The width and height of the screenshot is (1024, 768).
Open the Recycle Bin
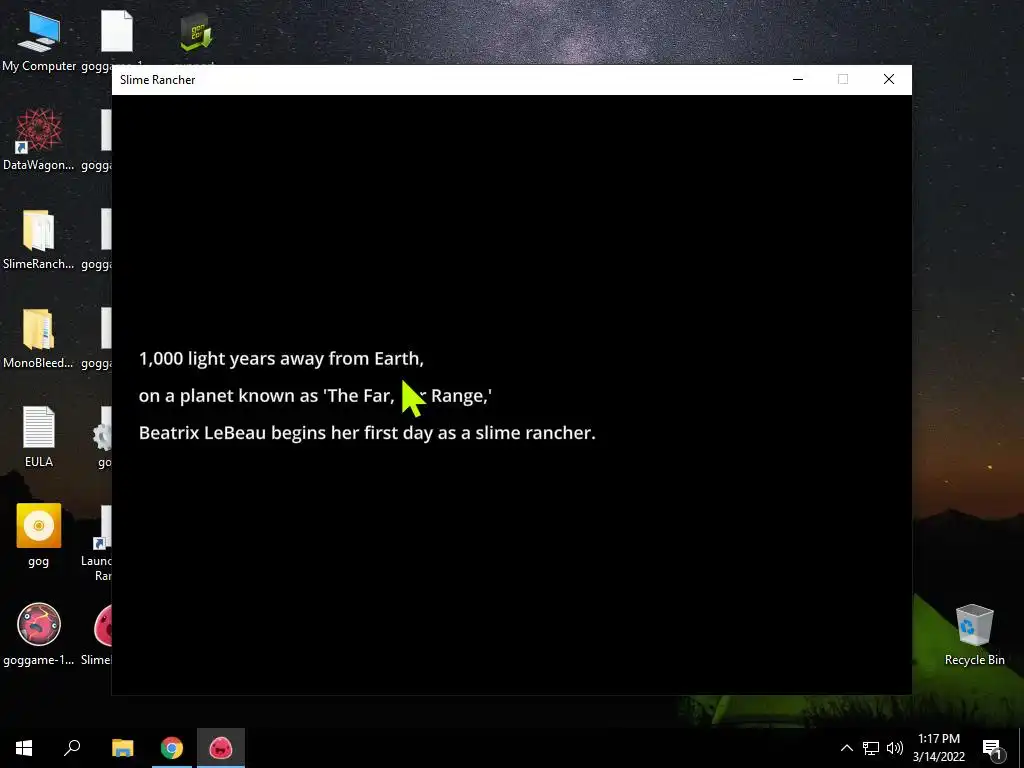974,634
